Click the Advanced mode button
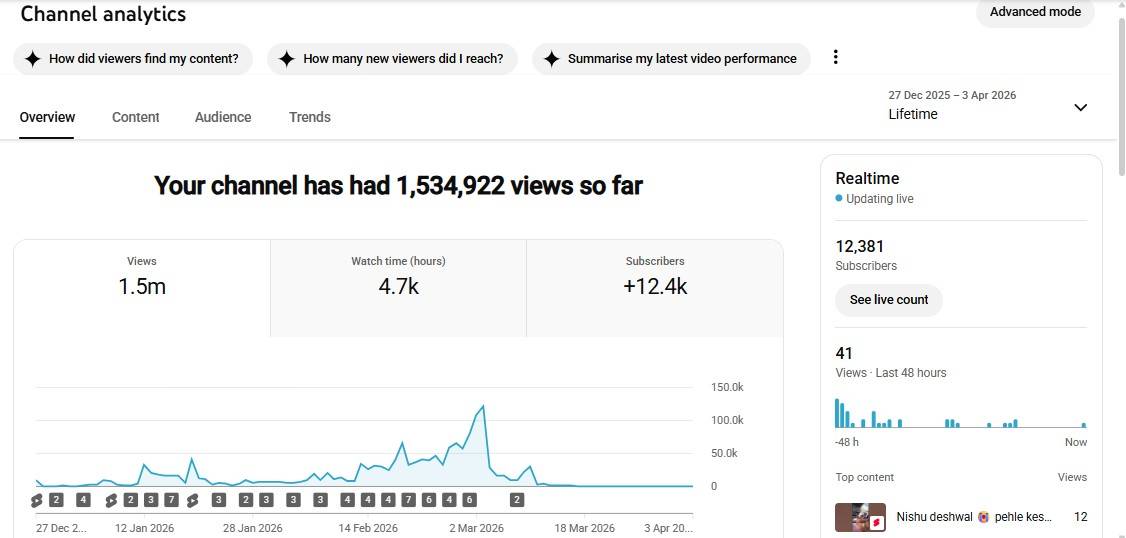 (1034, 12)
